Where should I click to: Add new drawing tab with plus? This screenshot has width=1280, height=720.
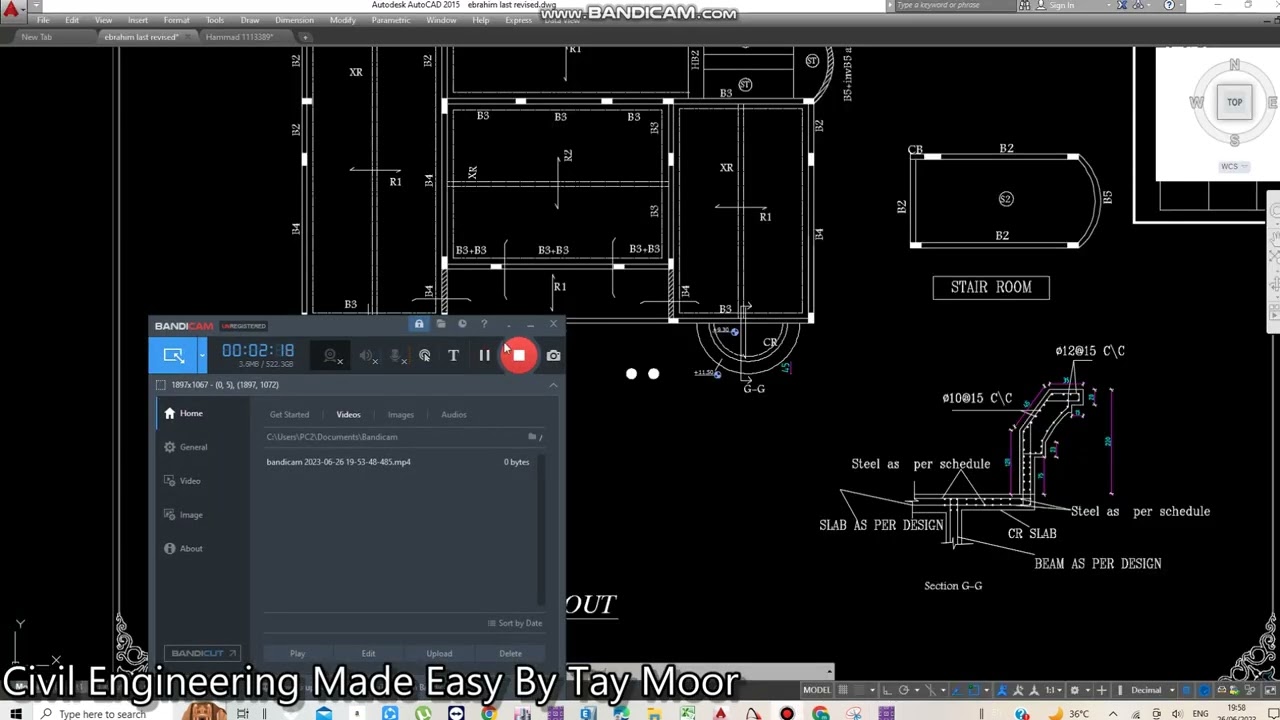(x=305, y=37)
